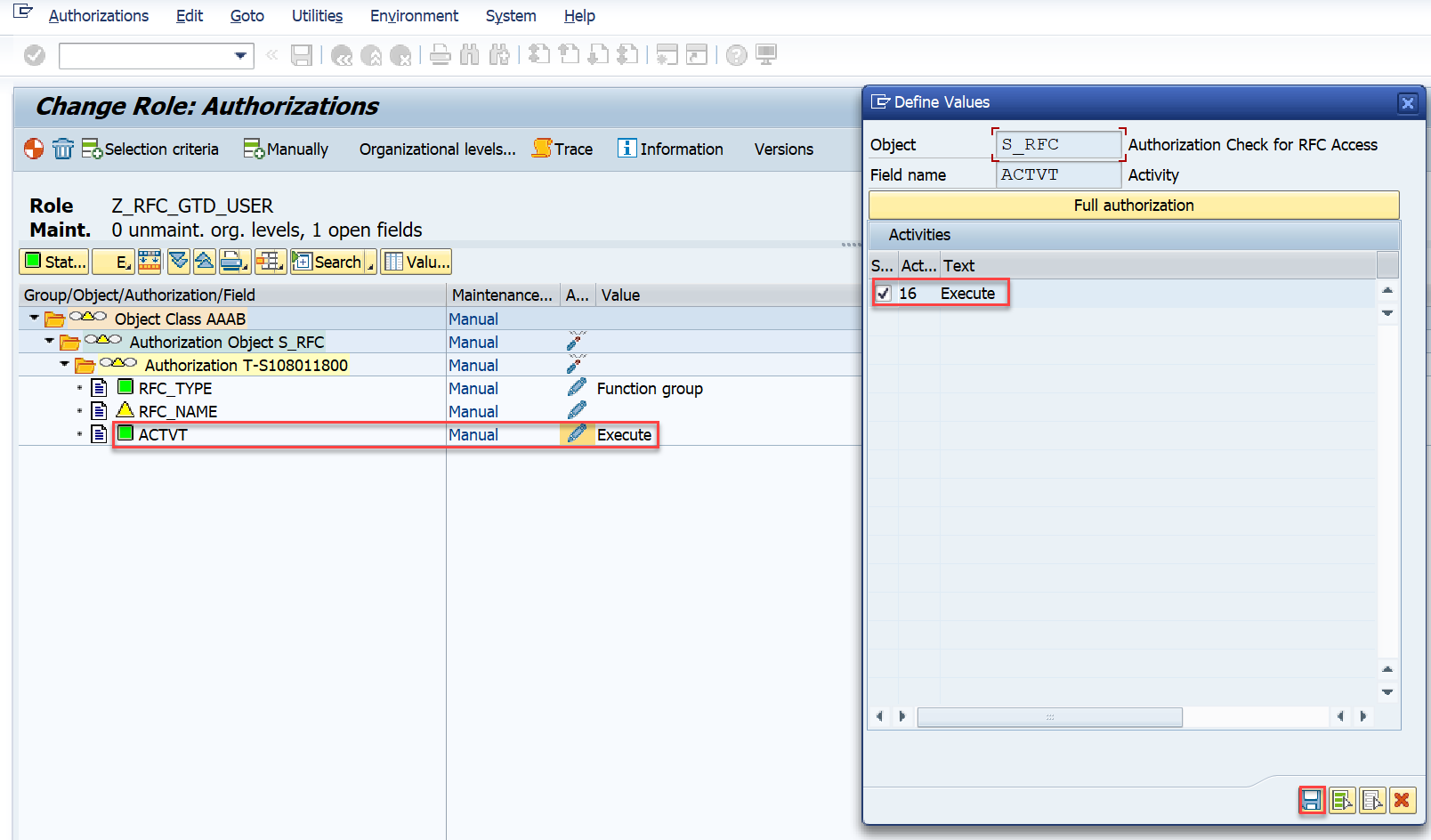The width and height of the screenshot is (1431, 840).
Task: Click the pencil icon beside Function group
Action: (577, 388)
